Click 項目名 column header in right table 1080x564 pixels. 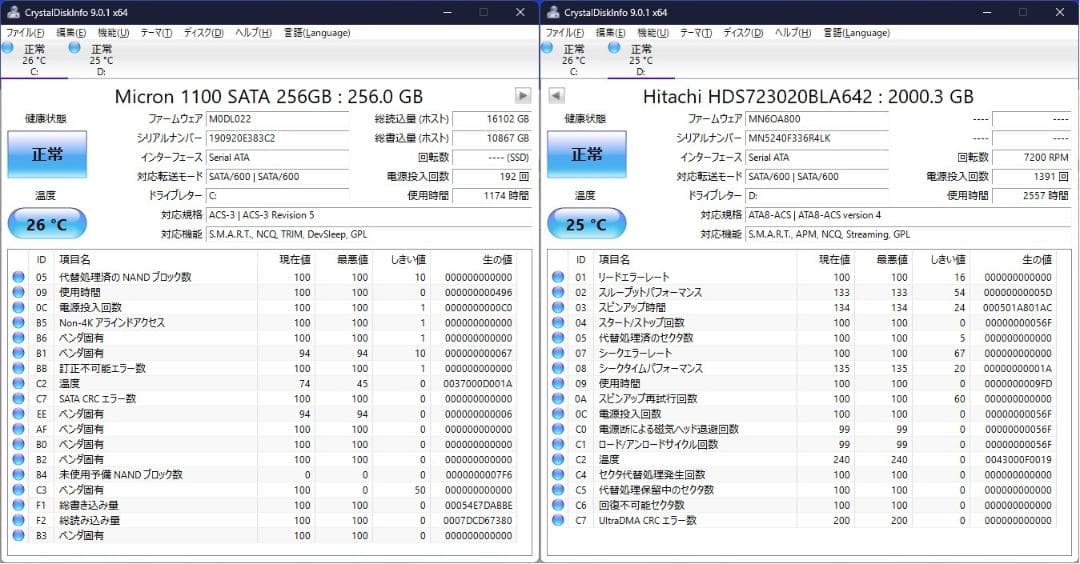pyautogui.click(x=696, y=260)
